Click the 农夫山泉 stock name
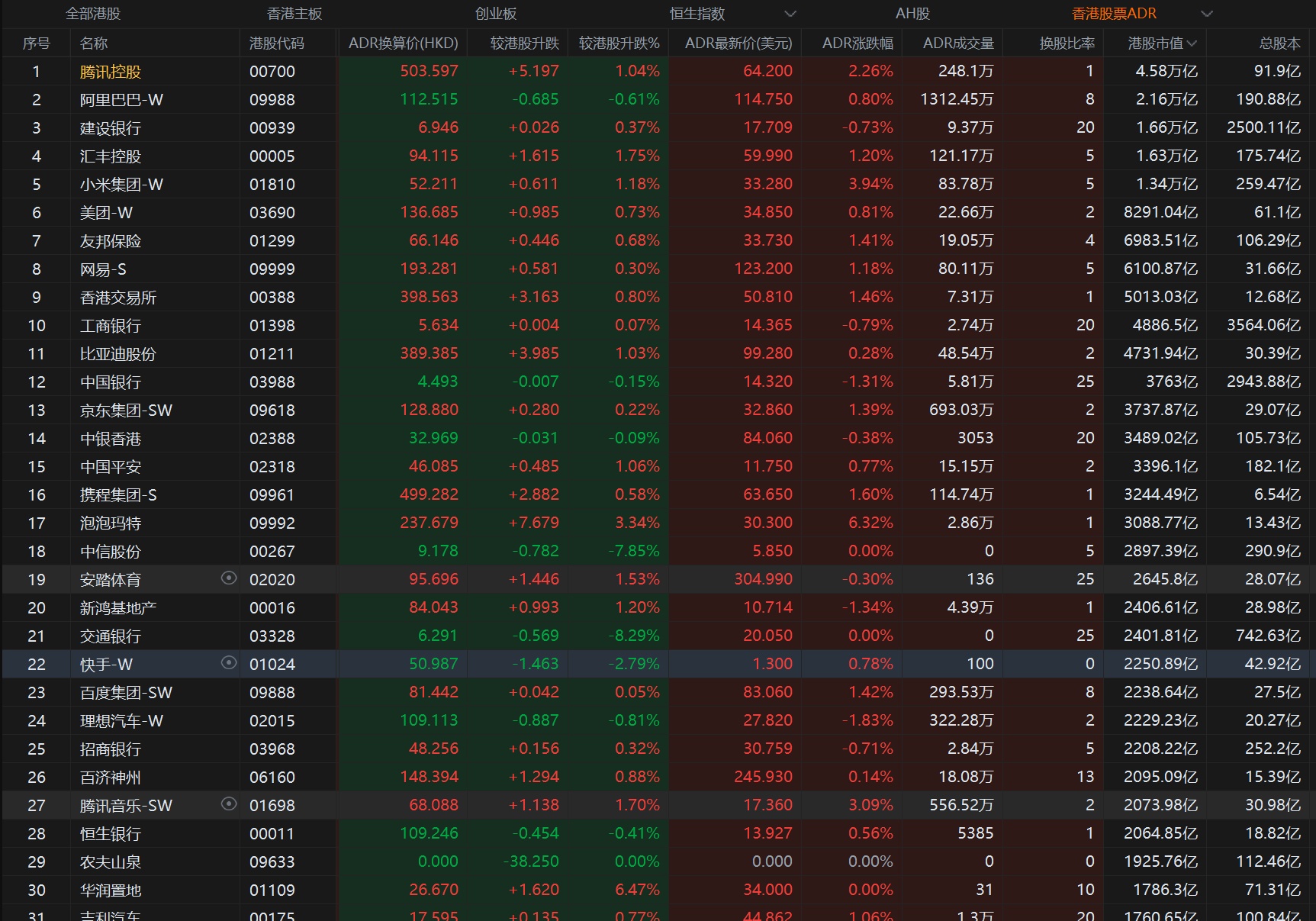This screenshot has height=921, width=1316. 111,862
